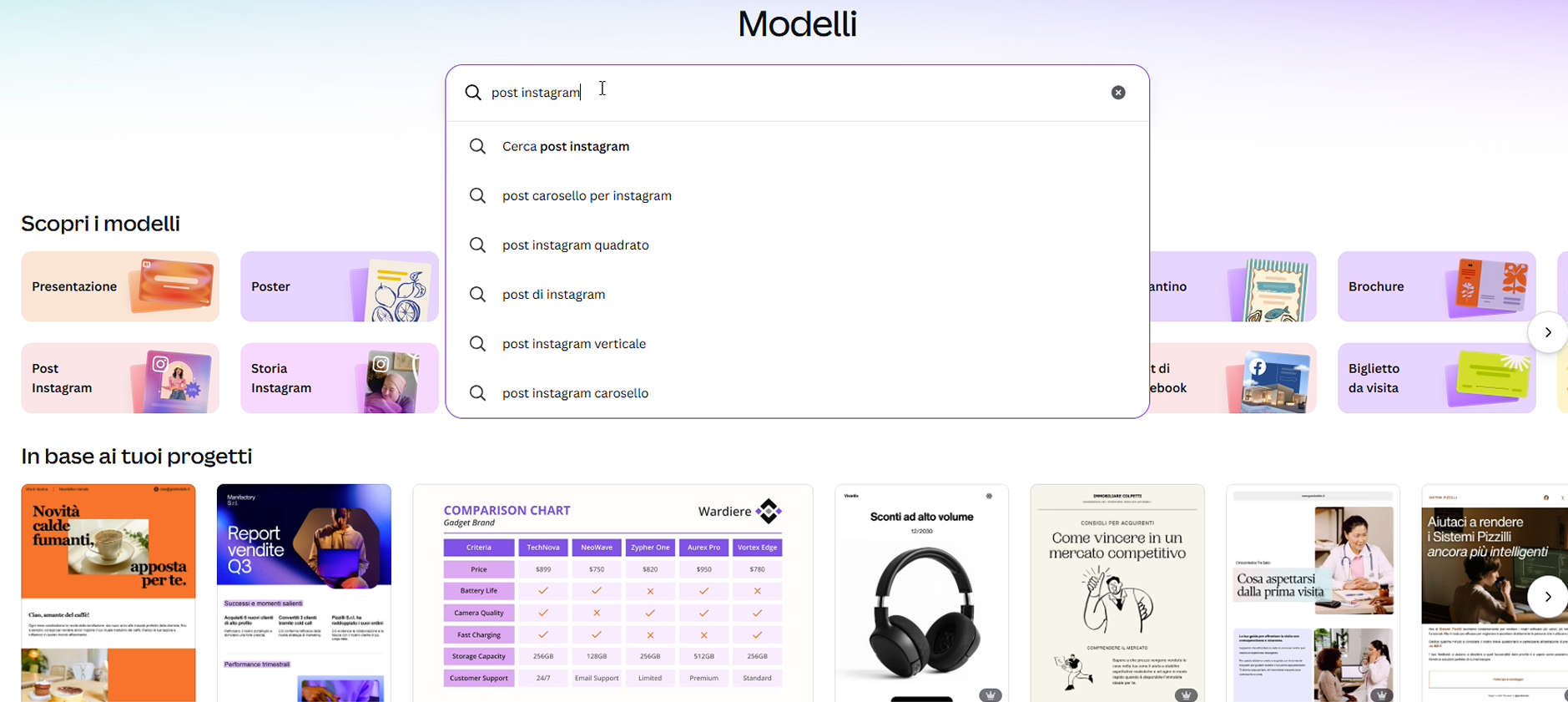The image size is (1568, 702).
Task: Clear the search field with the X icon
Action: point(1118,93)
